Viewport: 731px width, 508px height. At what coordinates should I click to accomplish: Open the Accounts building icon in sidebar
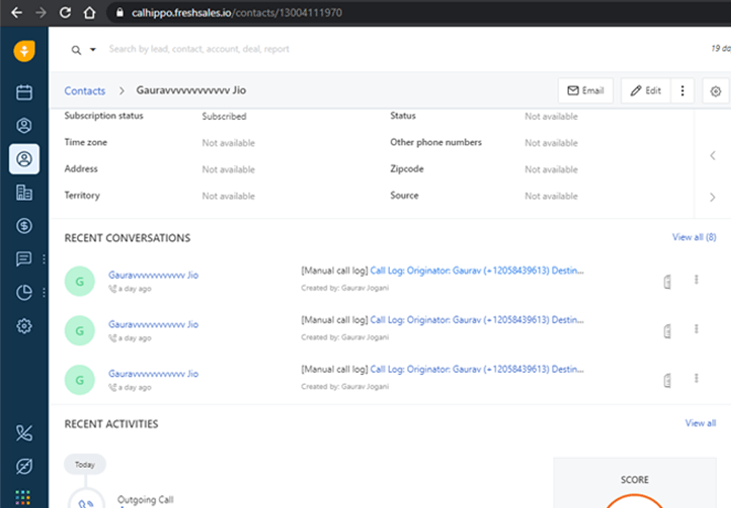click(x=24, y=193)
